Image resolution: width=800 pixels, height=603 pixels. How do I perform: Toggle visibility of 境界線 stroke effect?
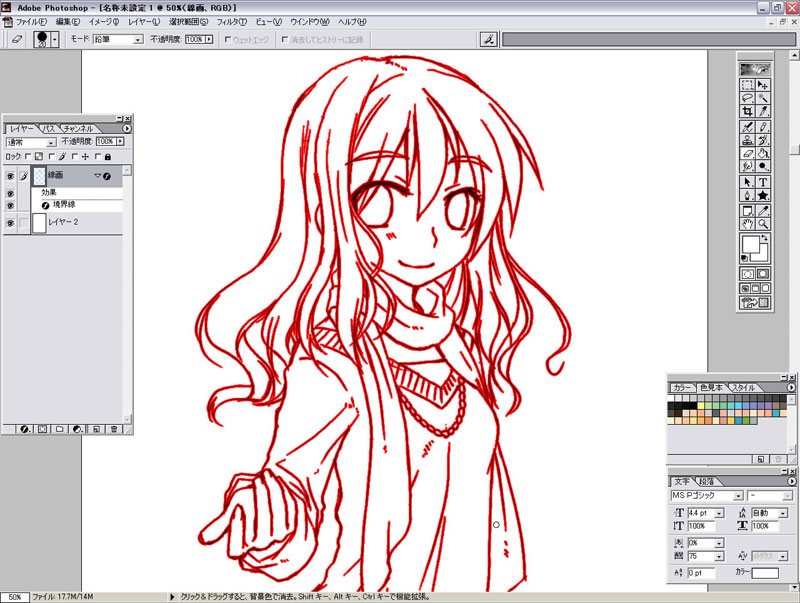point(10,205)
